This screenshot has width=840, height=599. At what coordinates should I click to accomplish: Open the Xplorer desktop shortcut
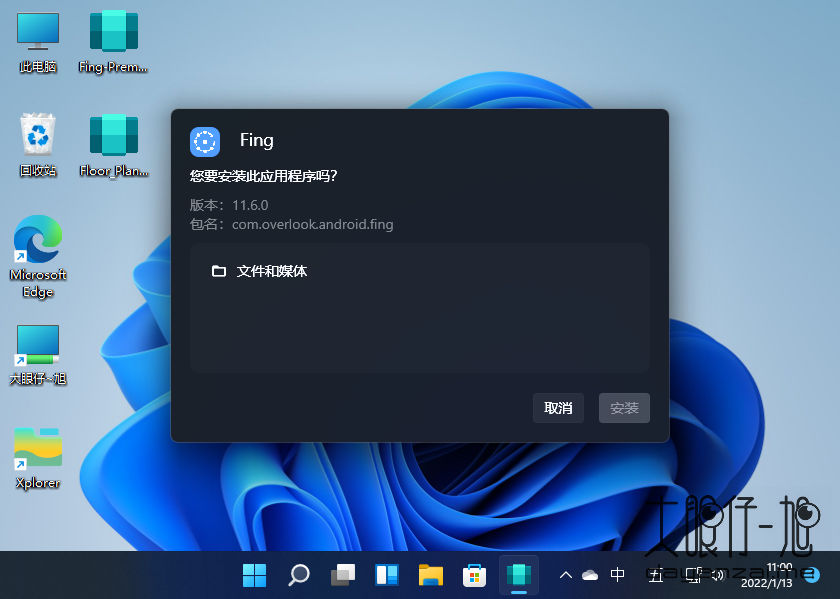click(x=38, y=459)
